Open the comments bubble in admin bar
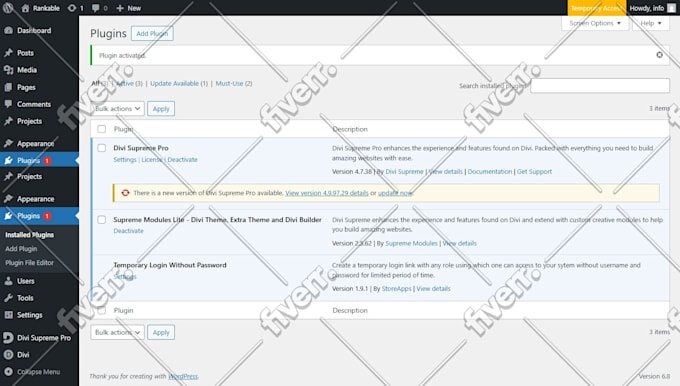This screenshot has width=680, height=386. [99, 8]
